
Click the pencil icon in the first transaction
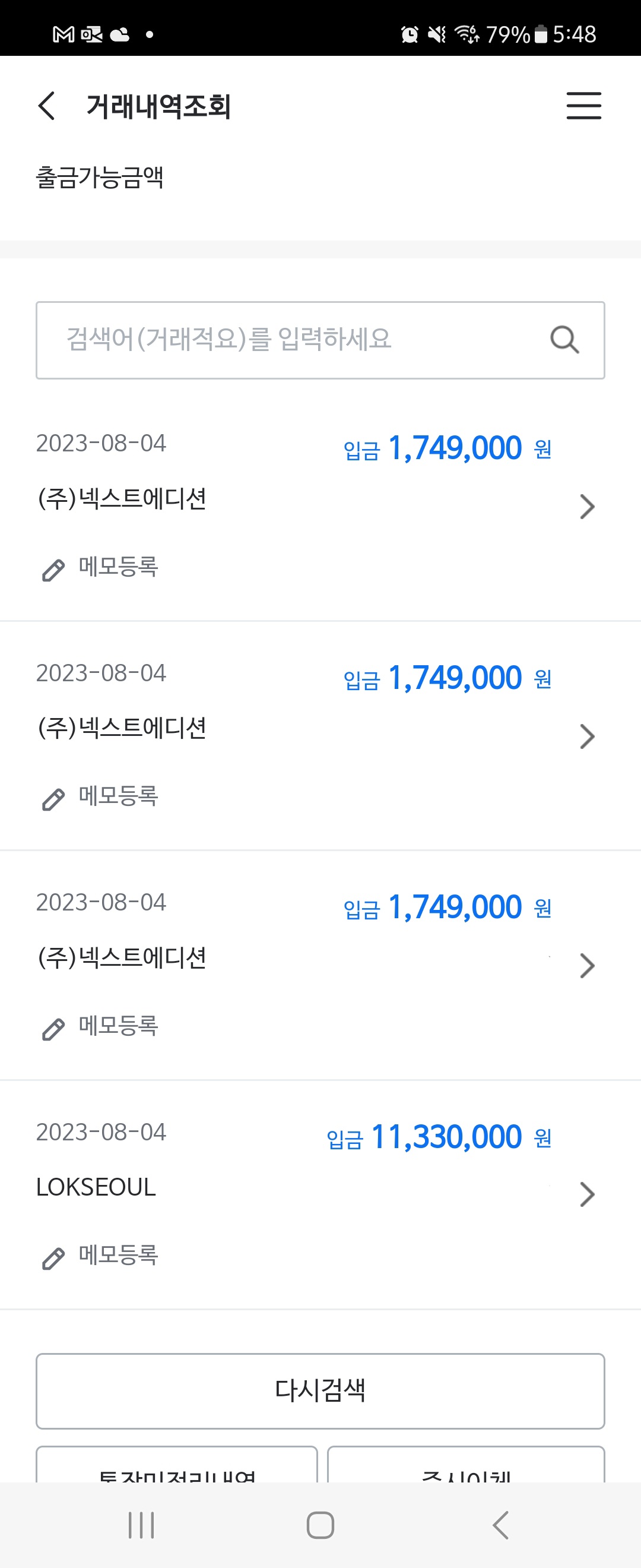pos(53,570)
